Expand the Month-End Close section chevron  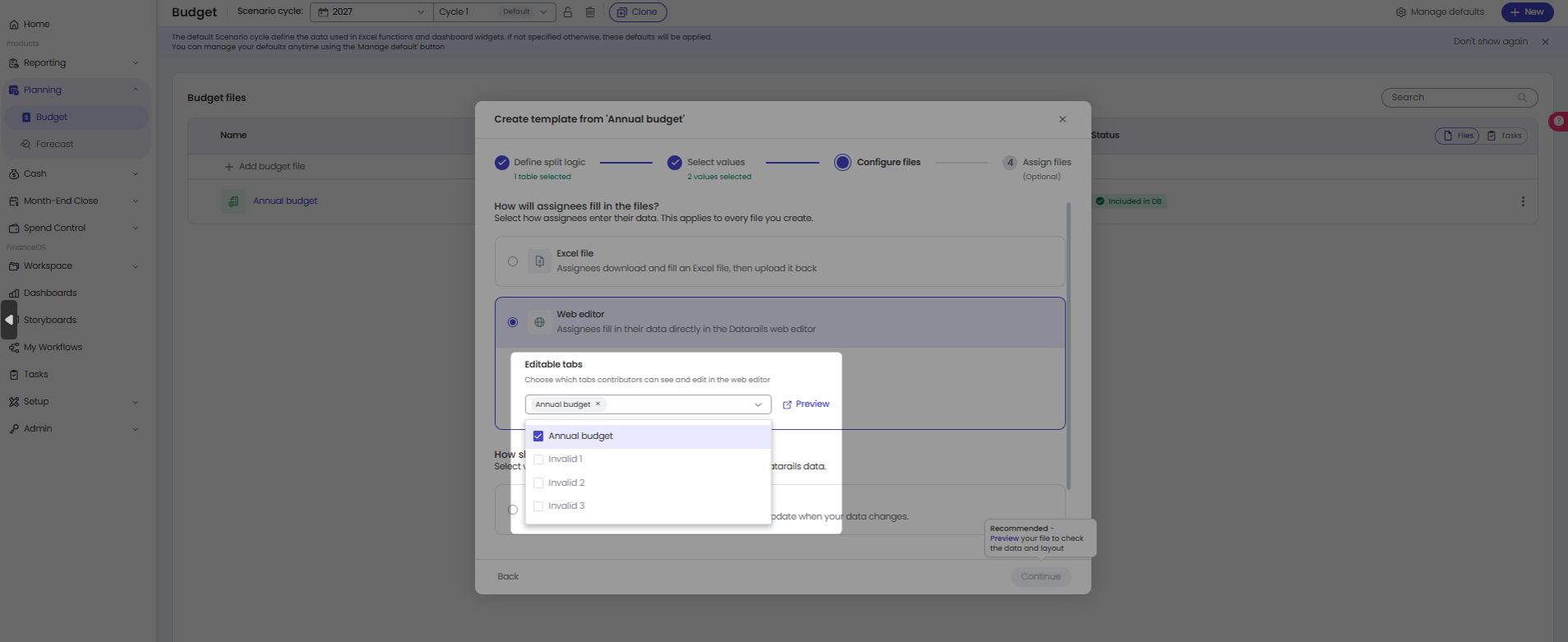[x=136, y=201]
